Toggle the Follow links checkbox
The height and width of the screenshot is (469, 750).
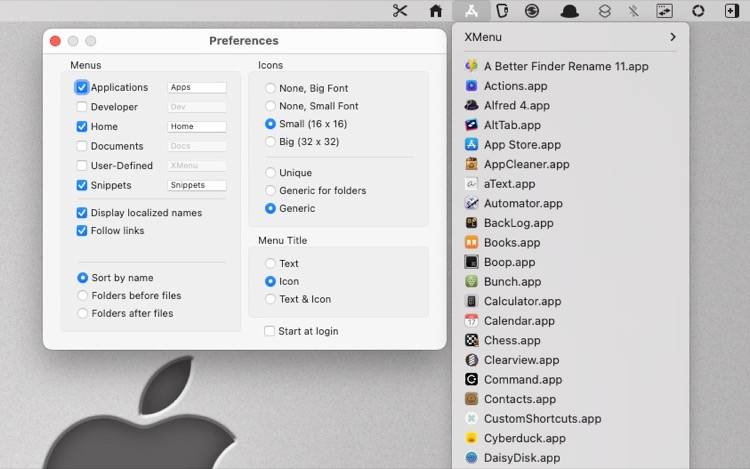tap(82, 230)
